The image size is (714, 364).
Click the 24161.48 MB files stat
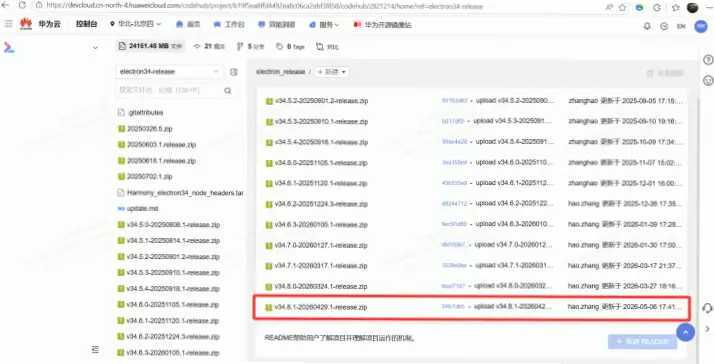tap(150, 46)
